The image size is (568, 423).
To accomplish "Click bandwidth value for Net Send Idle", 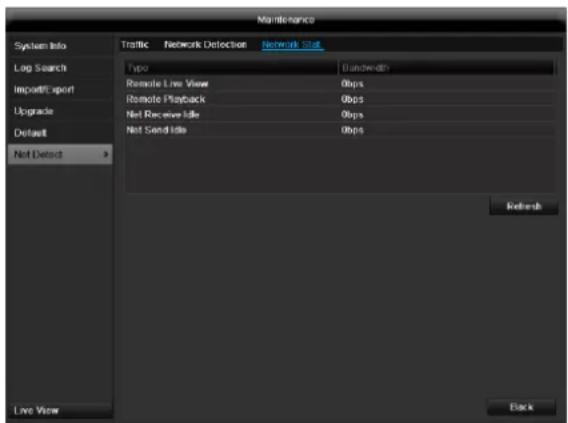I will tap(352, 130).
